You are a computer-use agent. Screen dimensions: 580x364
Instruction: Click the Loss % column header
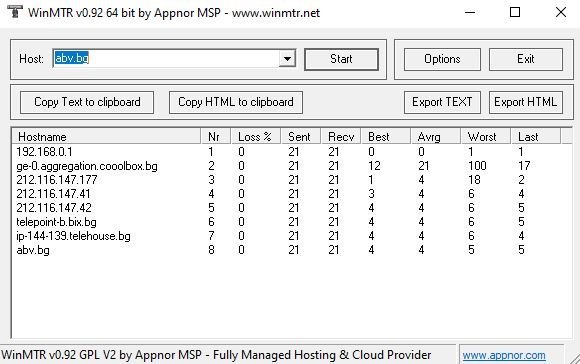pos(255,136)
